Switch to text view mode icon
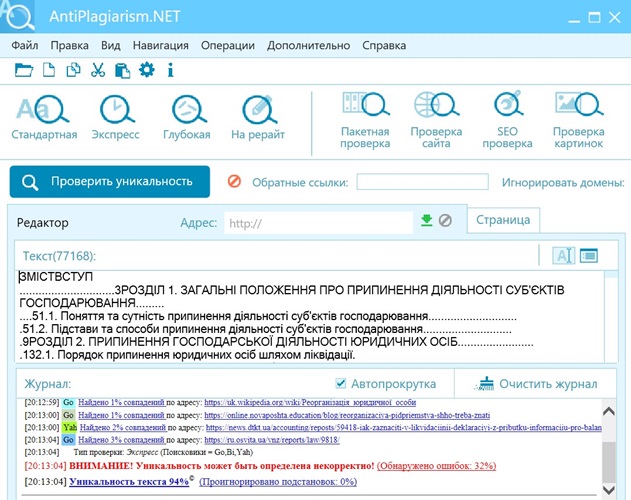Image resolution: width=631 pixels, height=500 pixels. [x=563, y=255]
